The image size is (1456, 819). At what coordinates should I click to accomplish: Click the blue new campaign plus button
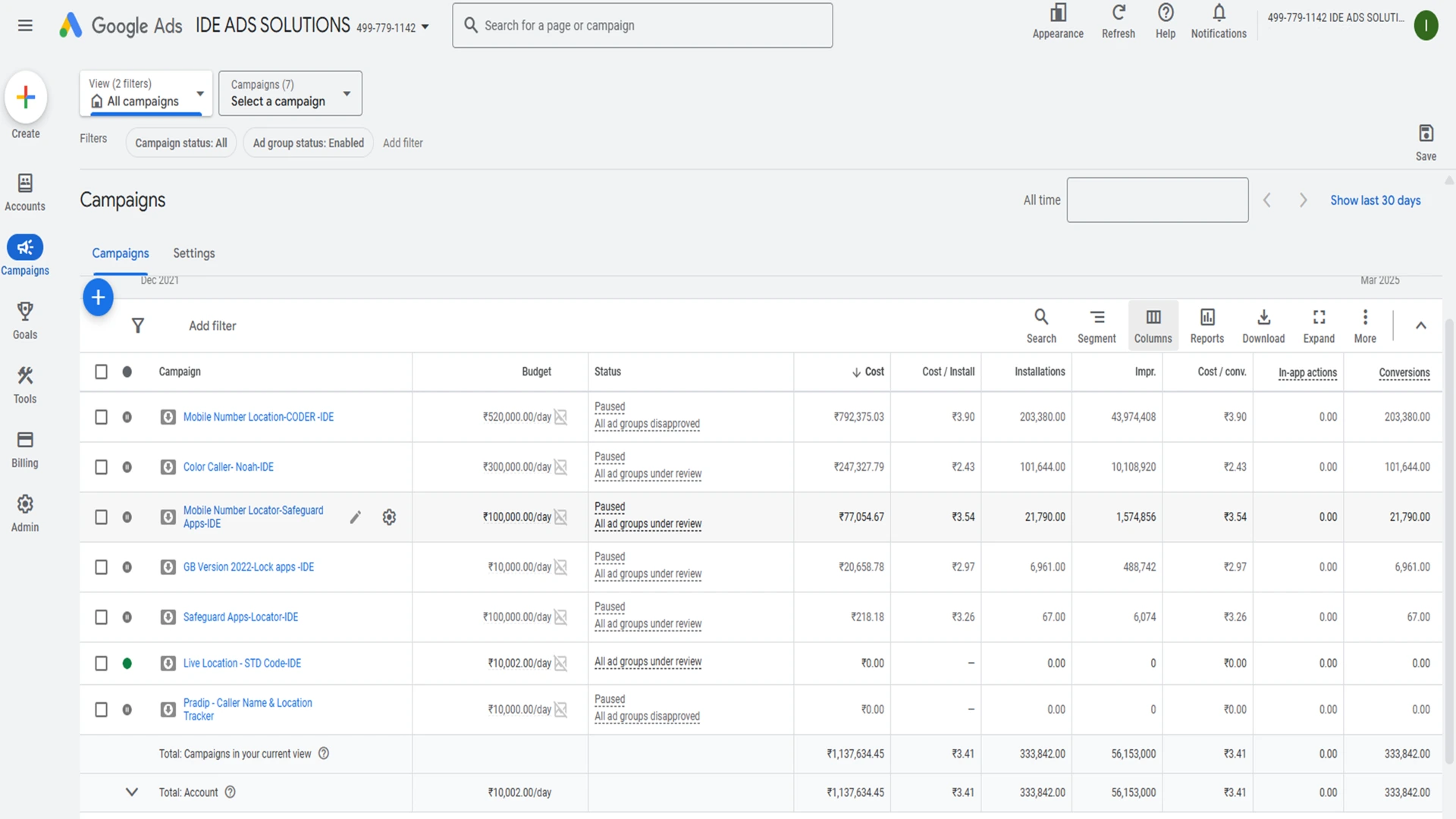(x=98, y=297)
